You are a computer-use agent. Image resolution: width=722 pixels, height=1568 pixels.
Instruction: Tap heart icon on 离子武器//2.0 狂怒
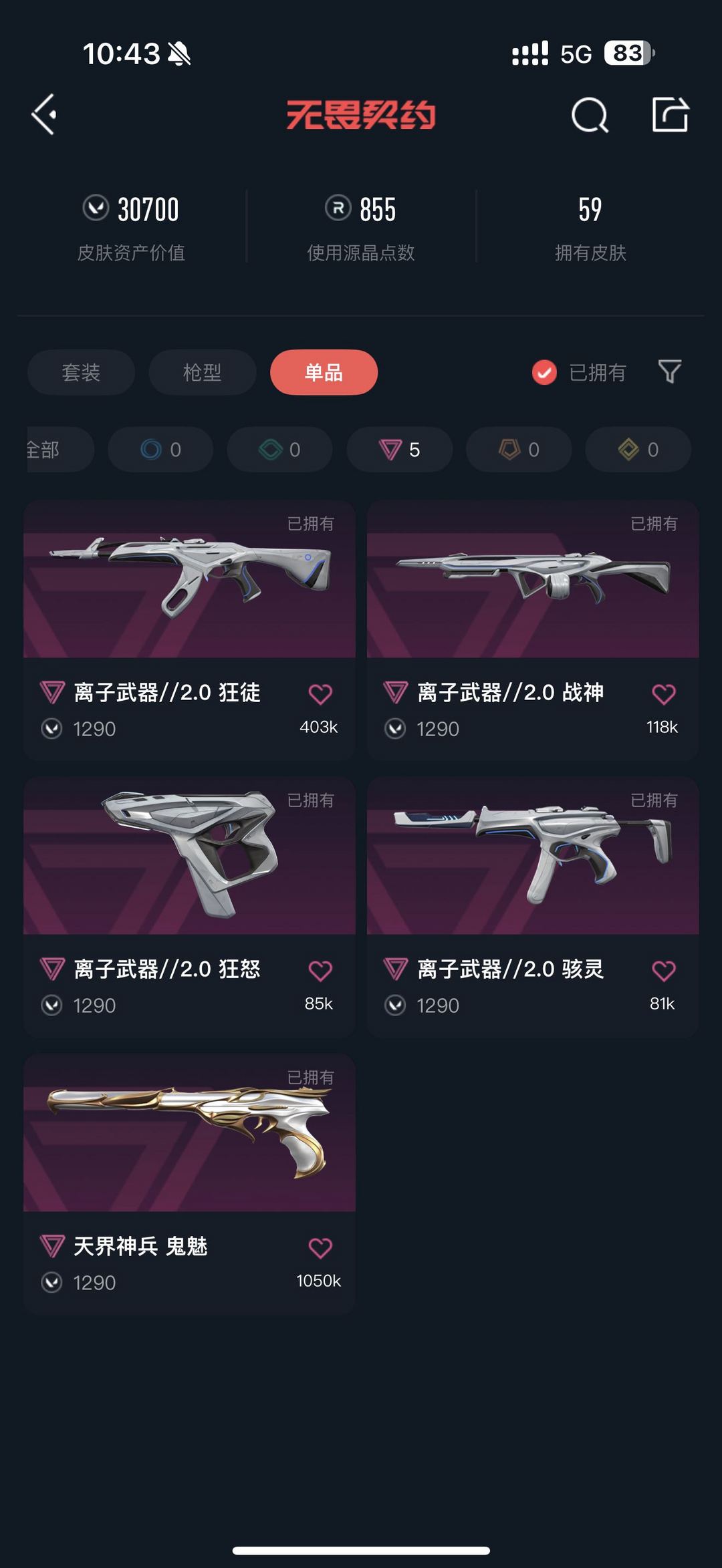pos(320,971)
